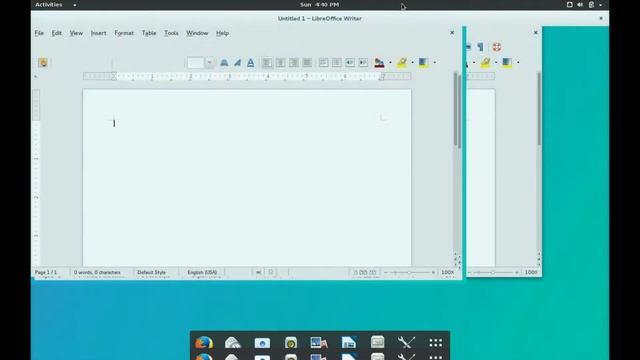This screenshot has height=360, width=640.
Task: Click the Default Style status field
Action: click(151, 272)
